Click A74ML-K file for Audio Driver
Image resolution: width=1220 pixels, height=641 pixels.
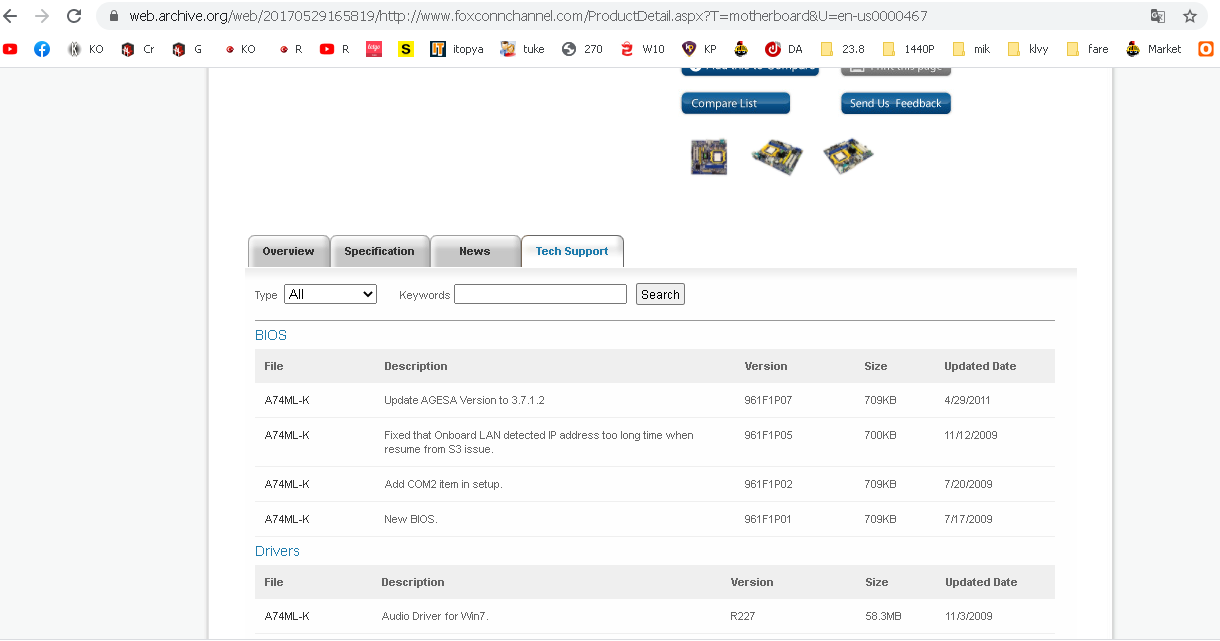click(287, 616)
